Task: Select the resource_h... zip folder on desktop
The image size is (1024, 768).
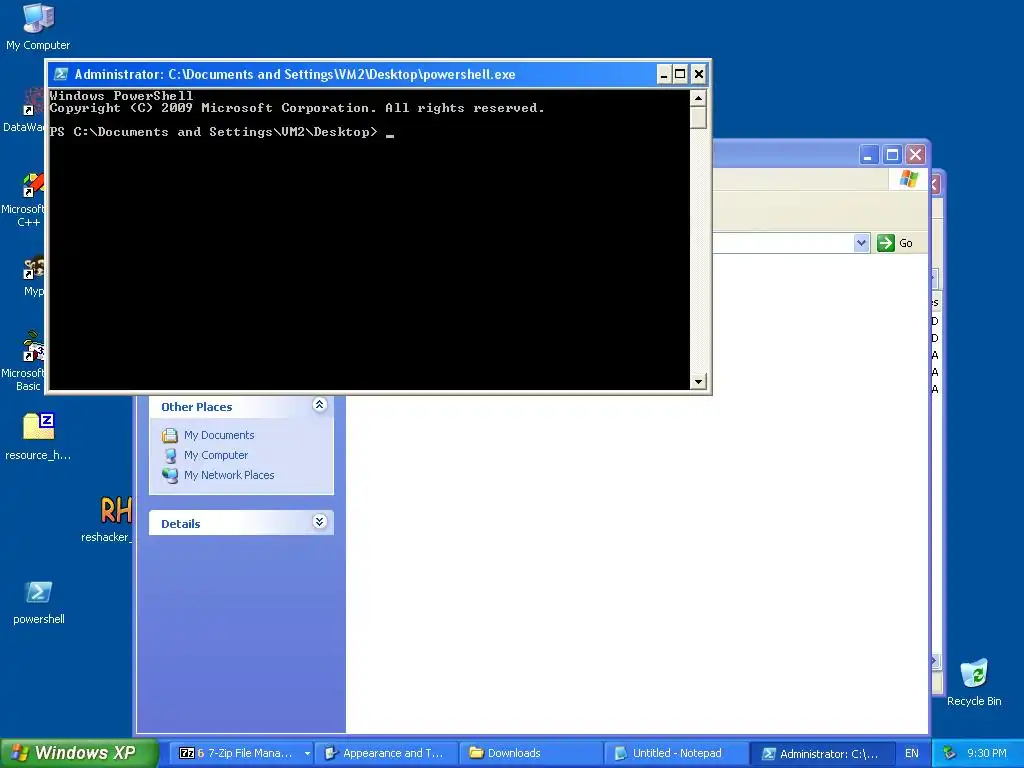Action: coord(38,436)
